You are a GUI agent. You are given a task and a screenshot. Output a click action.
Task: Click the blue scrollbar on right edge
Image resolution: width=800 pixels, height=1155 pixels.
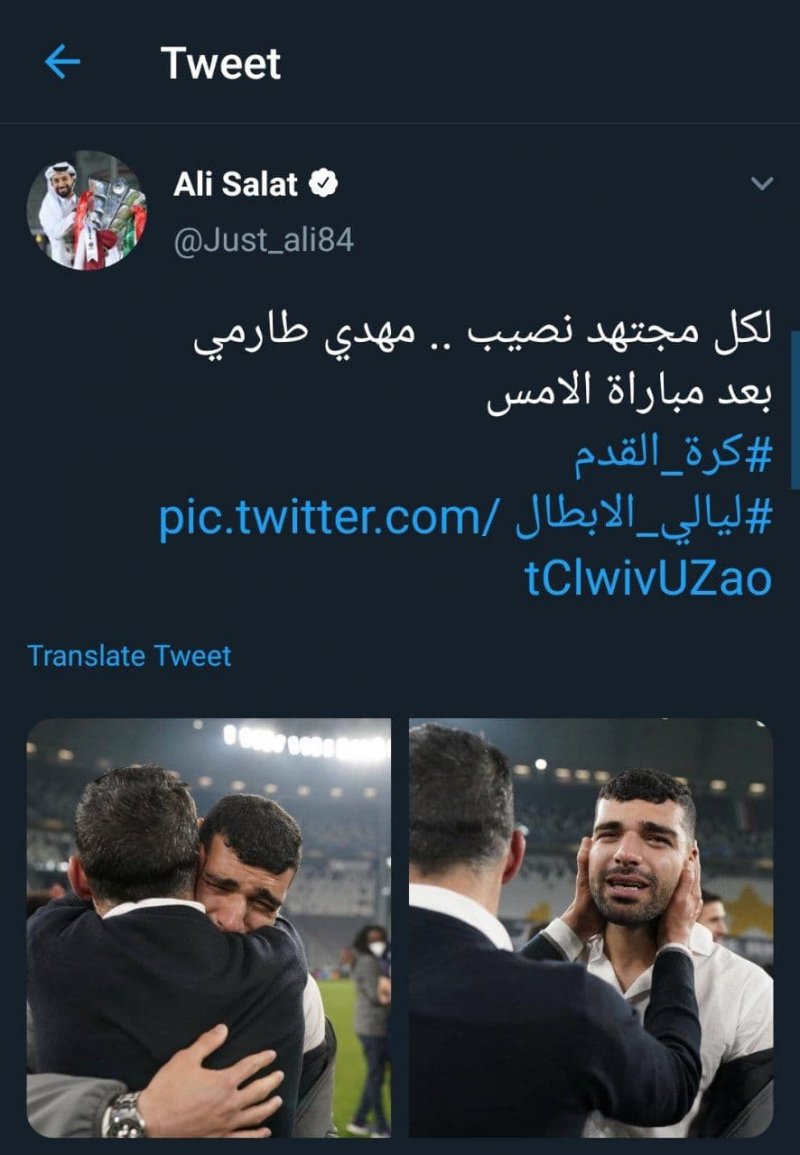795,410
